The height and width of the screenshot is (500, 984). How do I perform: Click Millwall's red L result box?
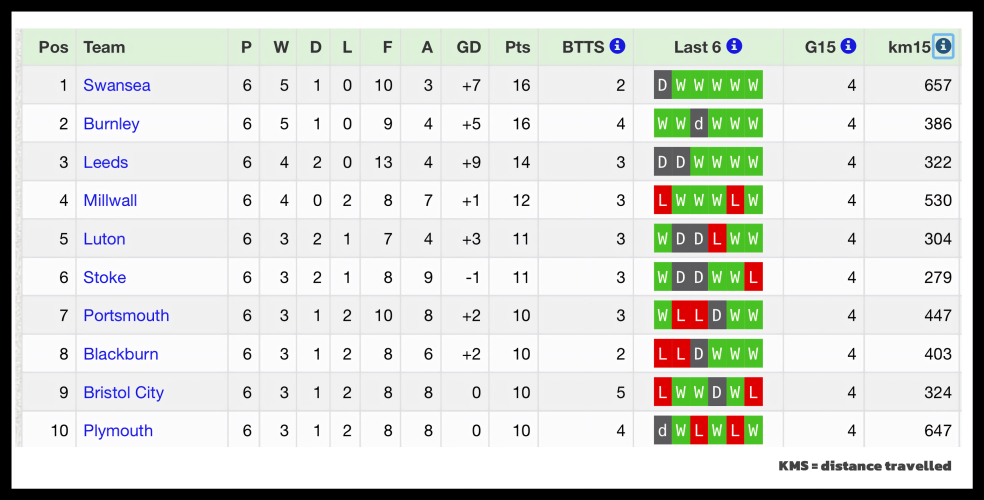point(663,200)
